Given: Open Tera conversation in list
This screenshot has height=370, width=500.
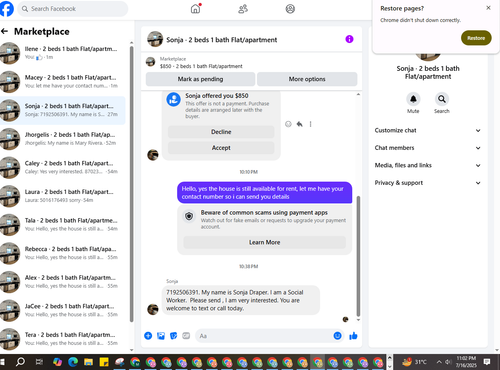Looking at the screenshot, I should (x=63, y=339).
